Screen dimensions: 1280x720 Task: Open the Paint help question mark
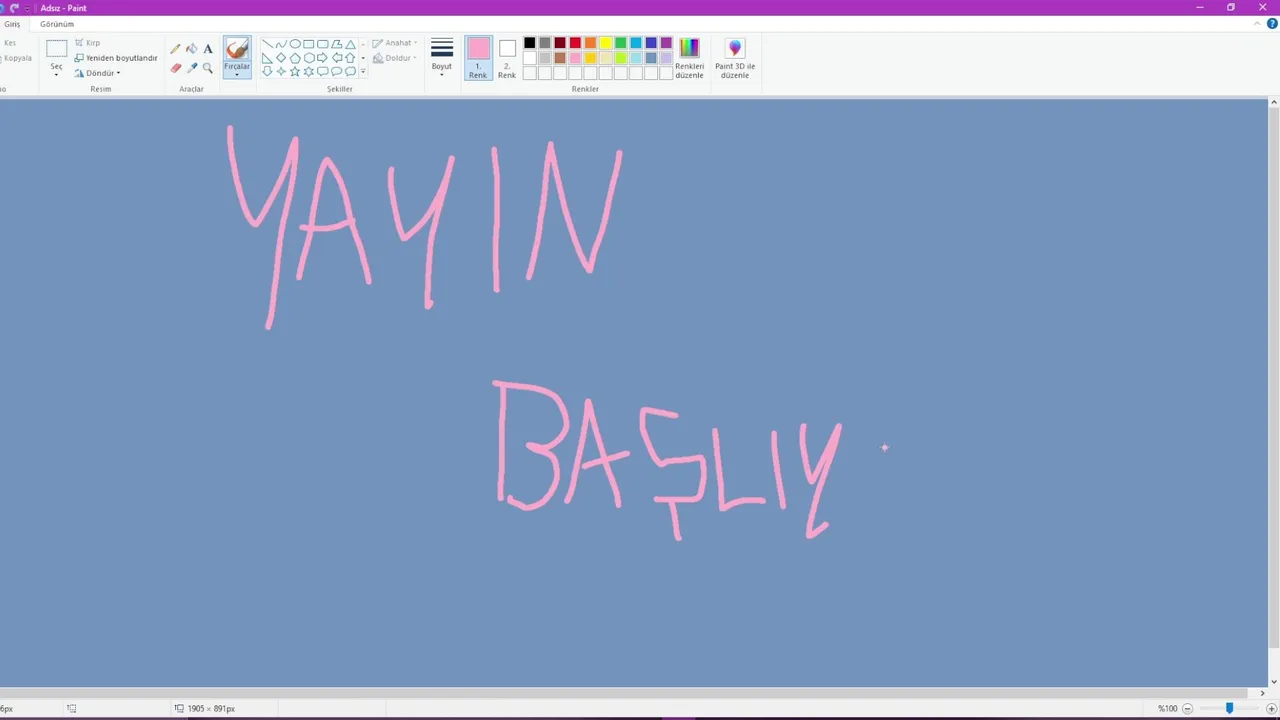(1272, 24)
